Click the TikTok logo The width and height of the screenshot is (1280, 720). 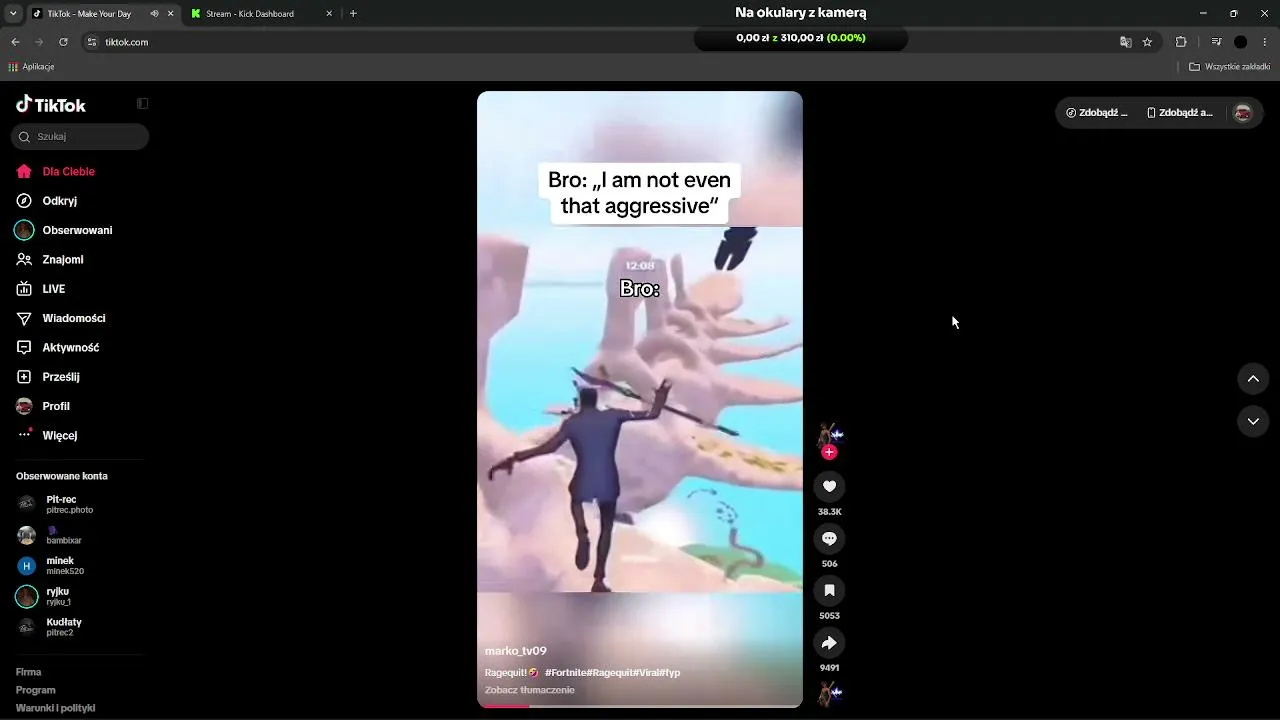(x=51, y=105)
